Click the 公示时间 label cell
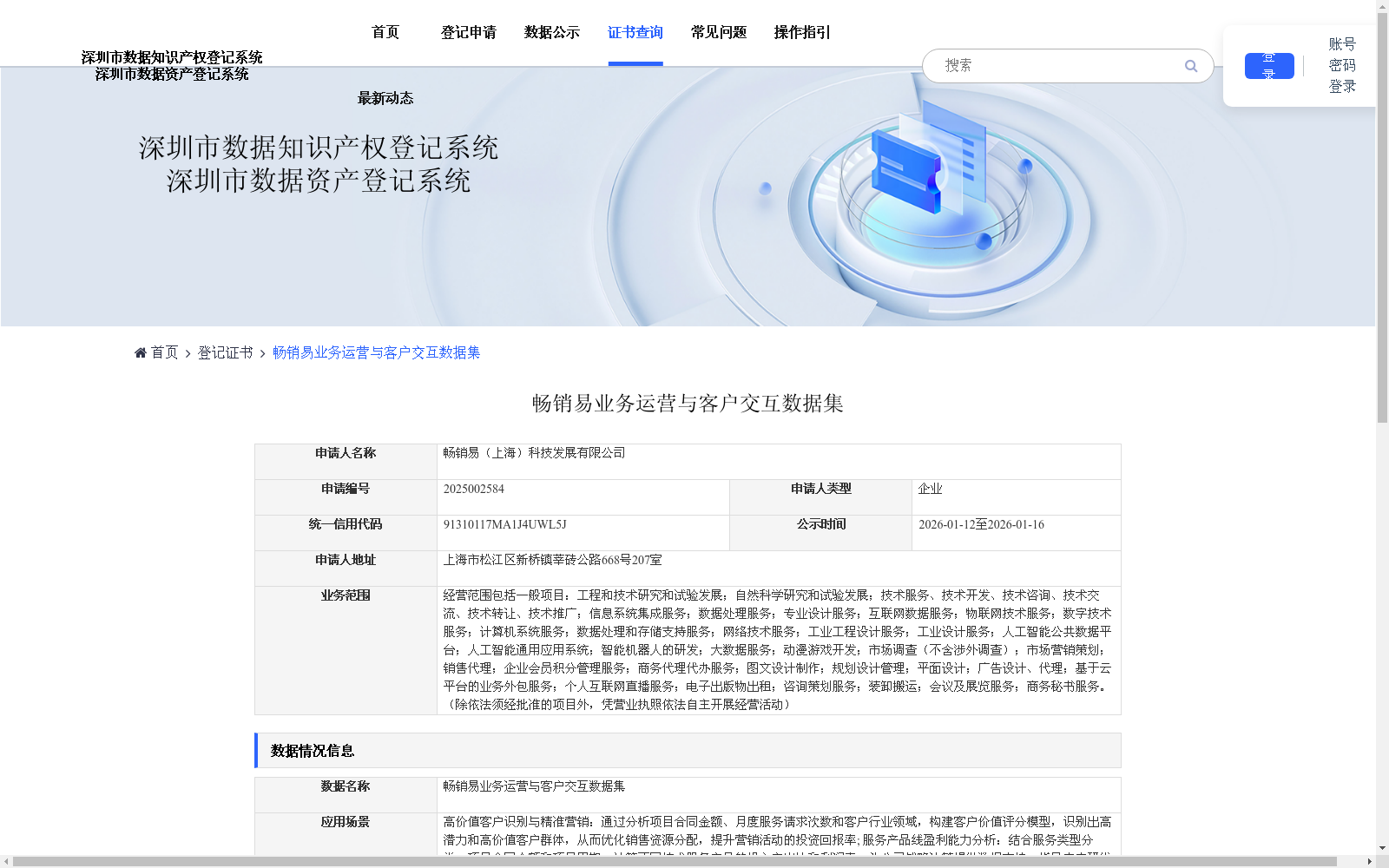The width and height of the screenshot is (1389, 868). click(821, 533)
